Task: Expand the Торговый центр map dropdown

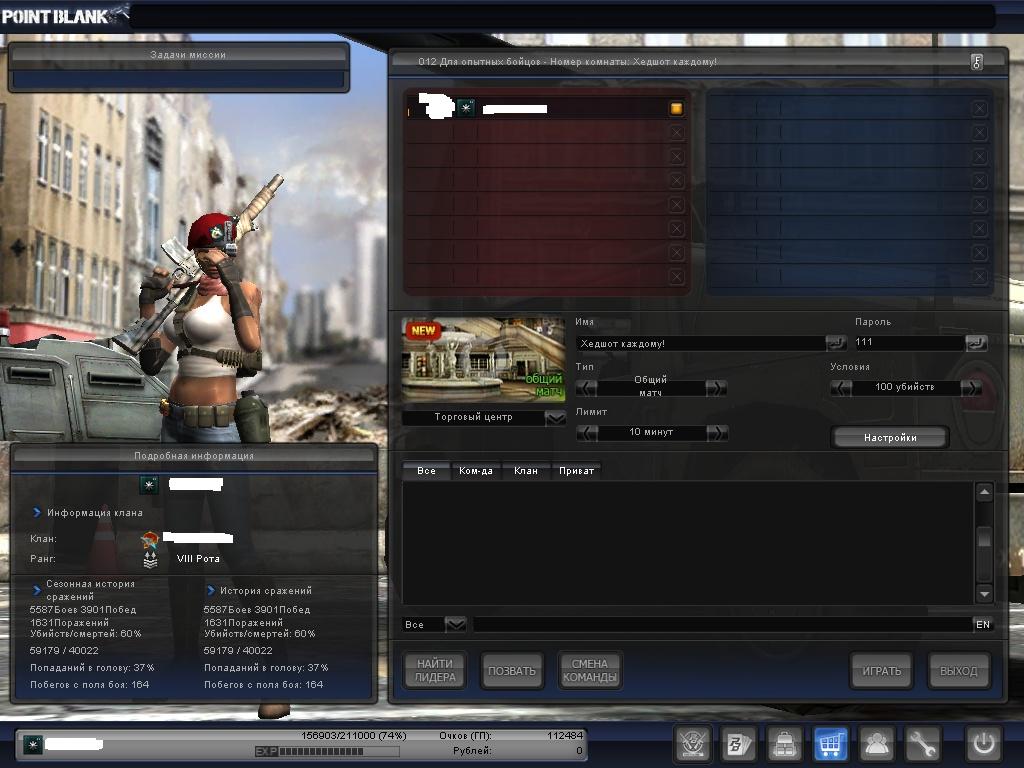Action: (x=555, y=418)
